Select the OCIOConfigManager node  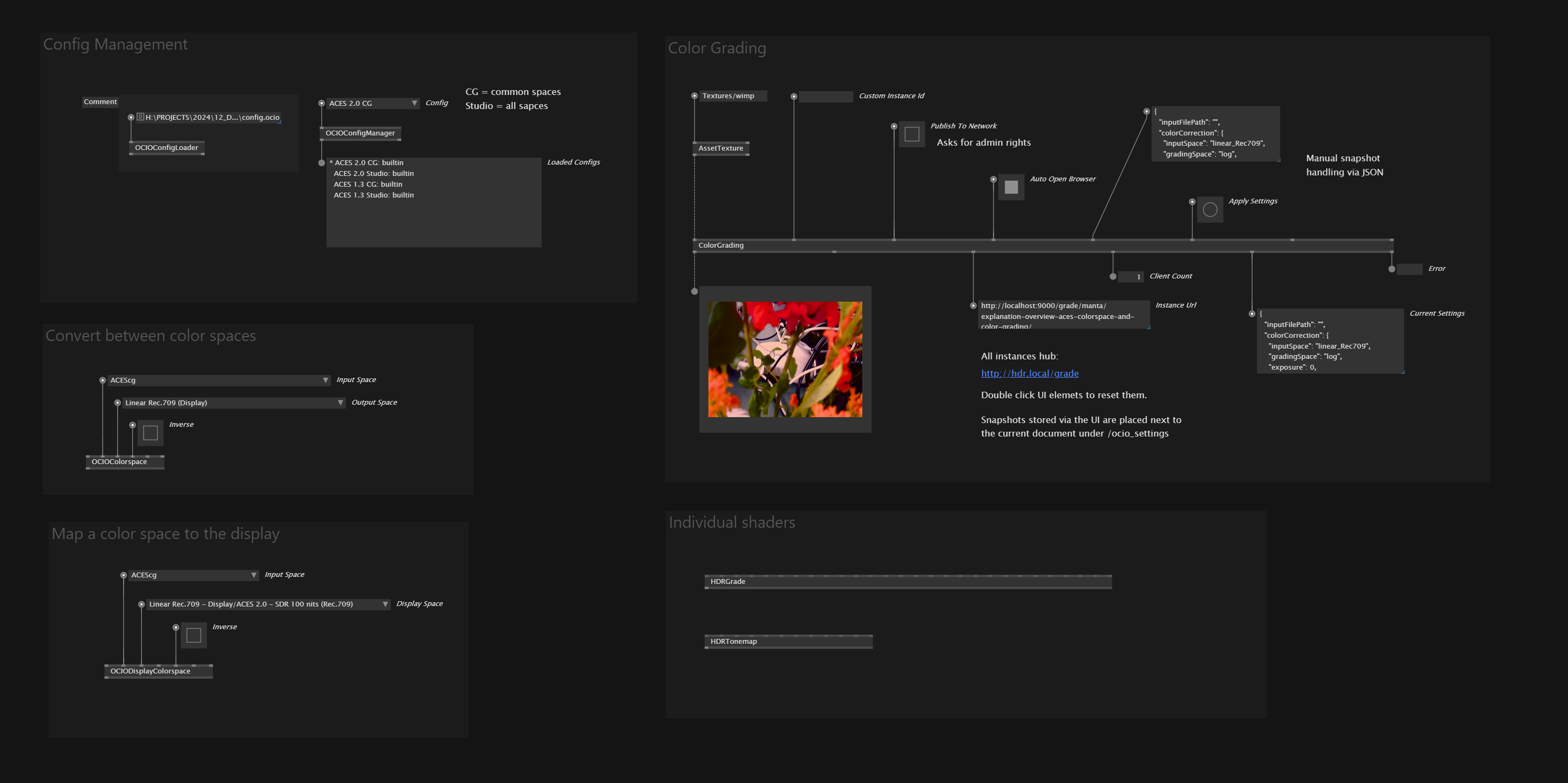(x=360, y=133)
